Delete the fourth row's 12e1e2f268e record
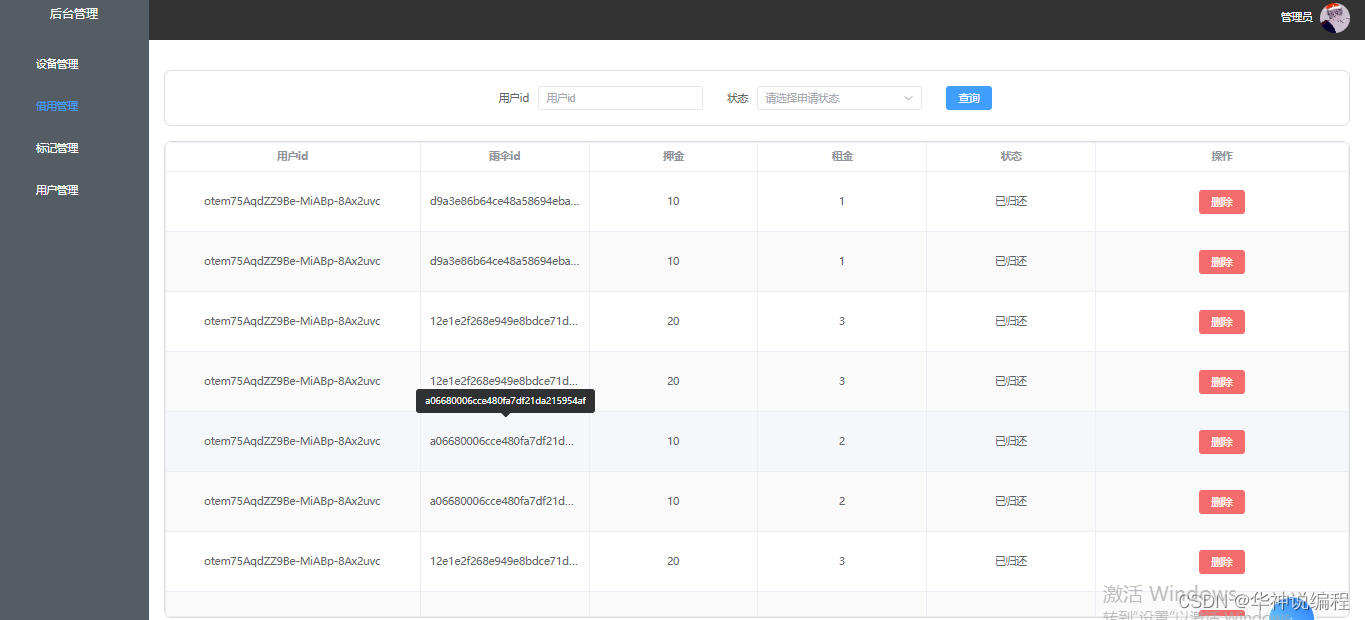The width and height of the screenshot is (1365, 620). (x=1222, y=382)
